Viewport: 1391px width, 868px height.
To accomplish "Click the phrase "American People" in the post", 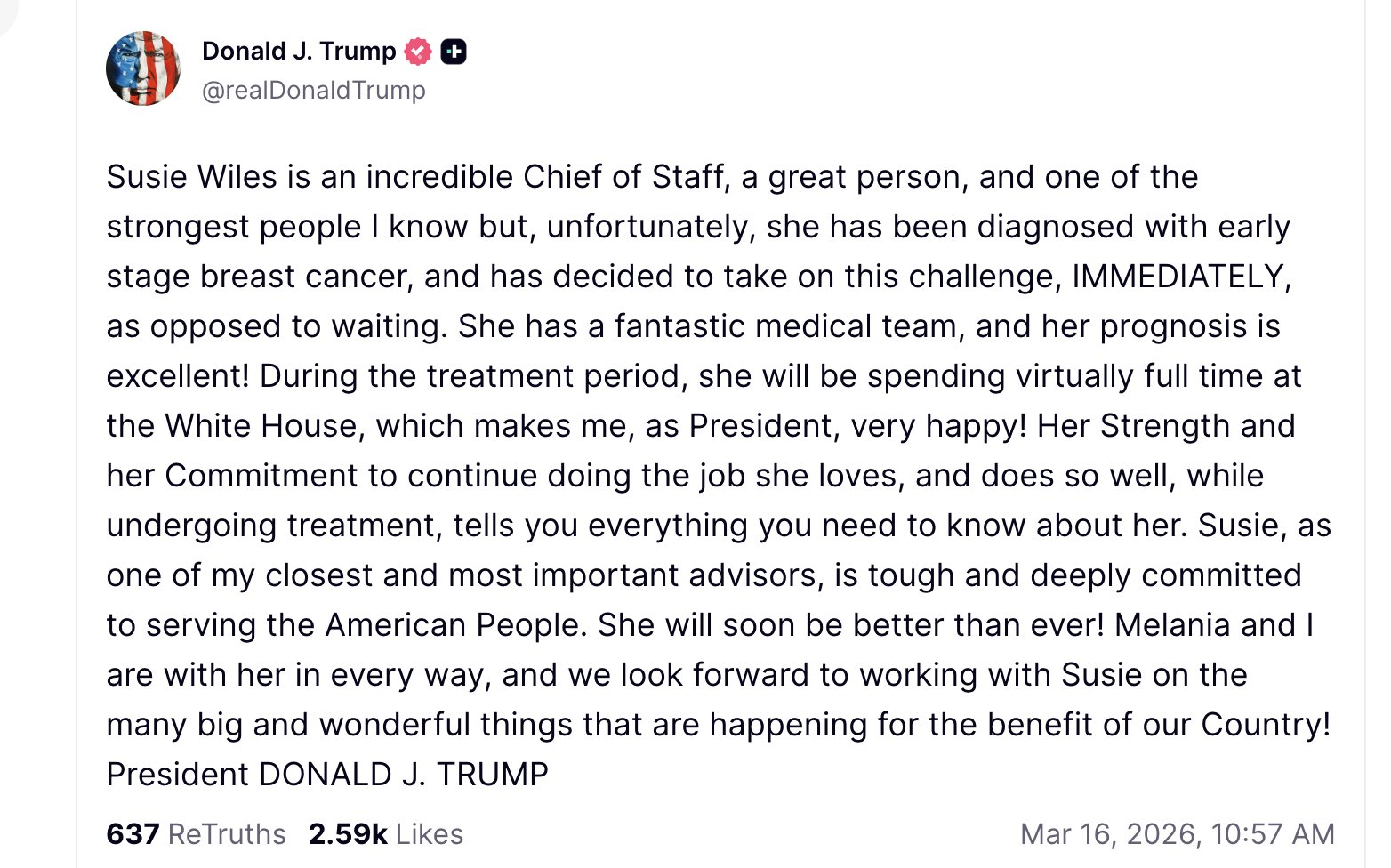I will (x=454, y=625).
